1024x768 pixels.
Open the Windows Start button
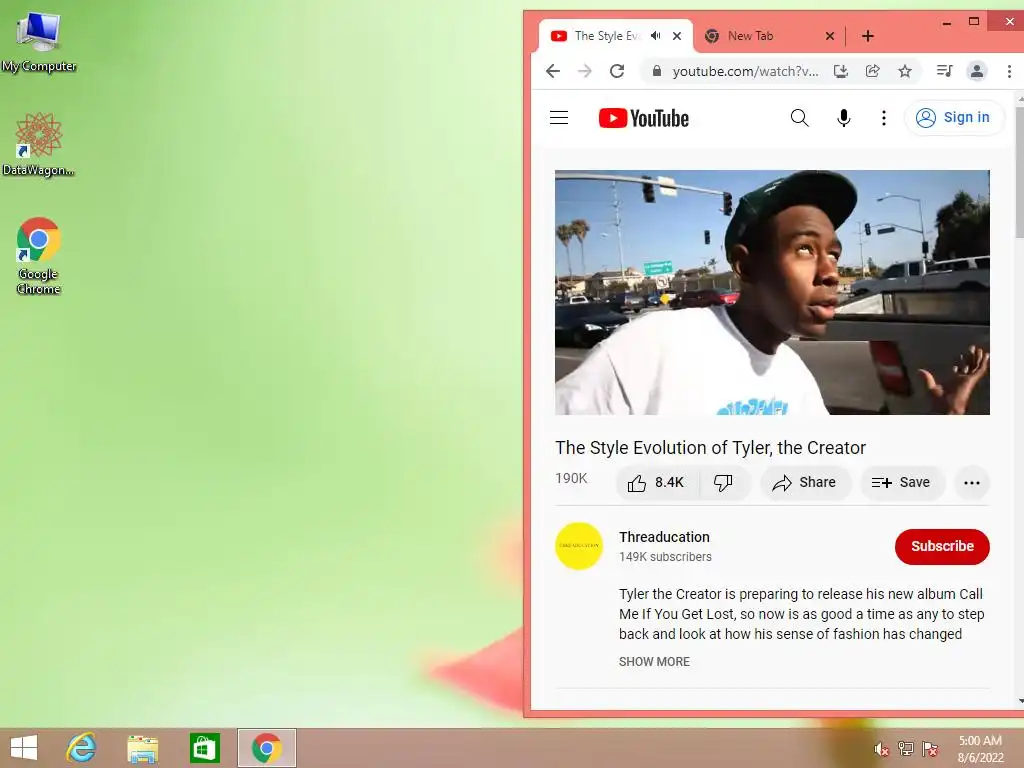point(24,748)
